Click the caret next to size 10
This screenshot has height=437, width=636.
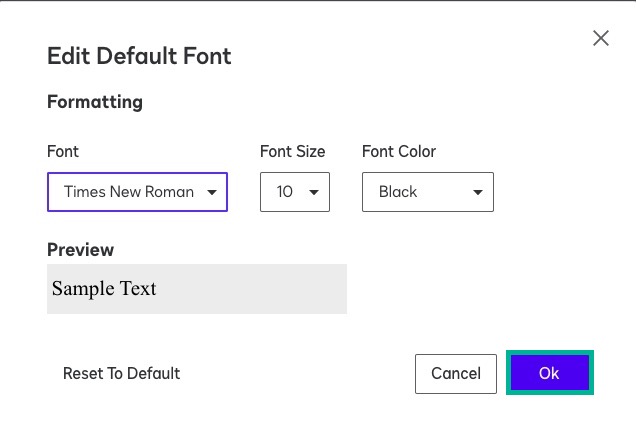click(314, 192)
